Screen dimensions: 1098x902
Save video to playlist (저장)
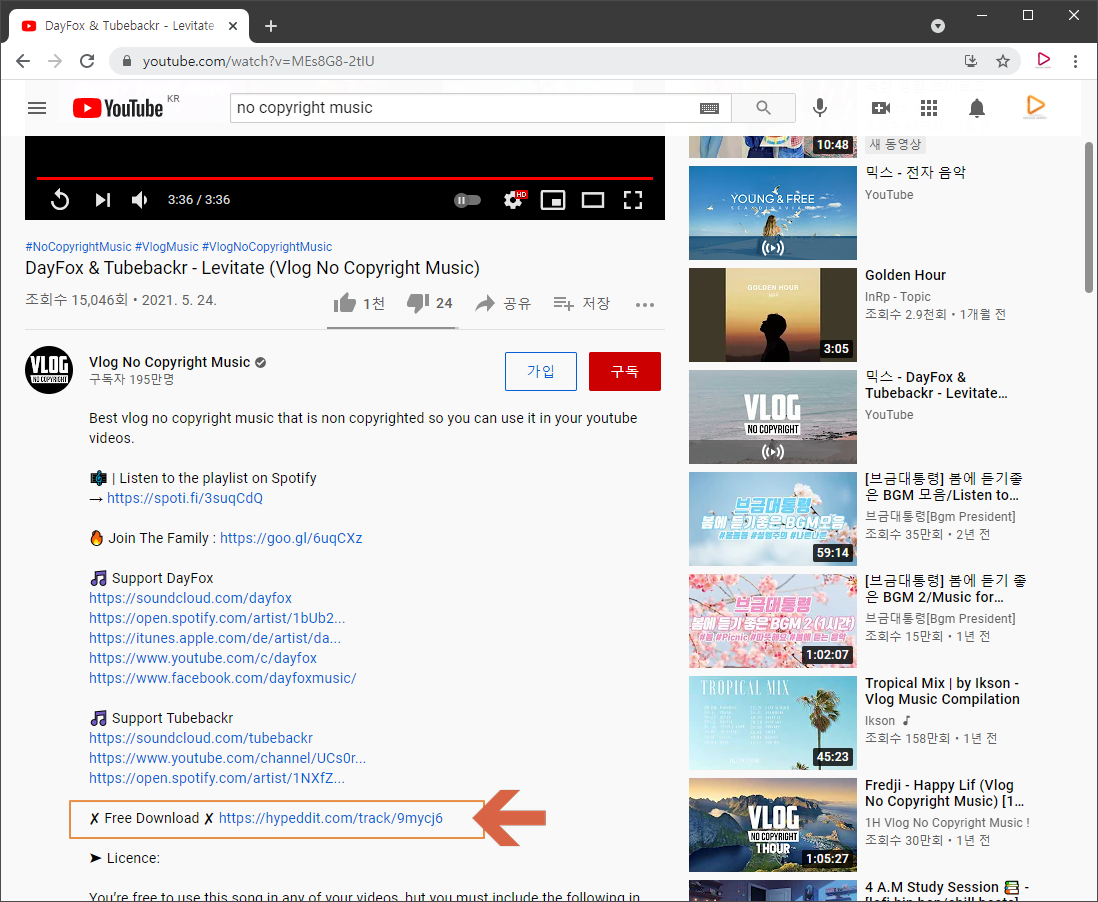[x=581, y=303]
